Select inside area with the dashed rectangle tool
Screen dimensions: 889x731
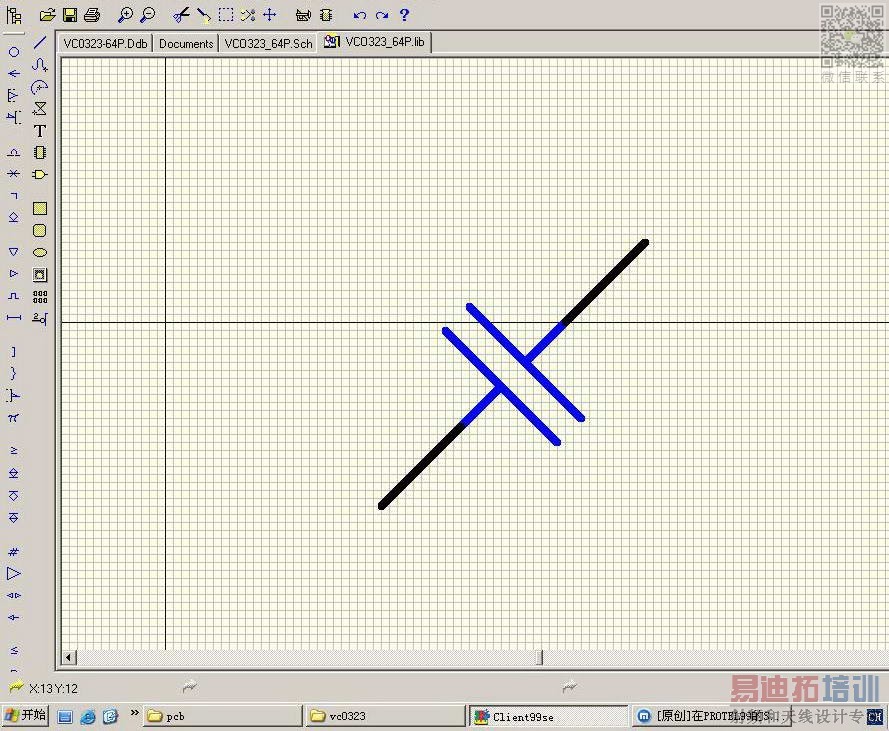point(226,15)
